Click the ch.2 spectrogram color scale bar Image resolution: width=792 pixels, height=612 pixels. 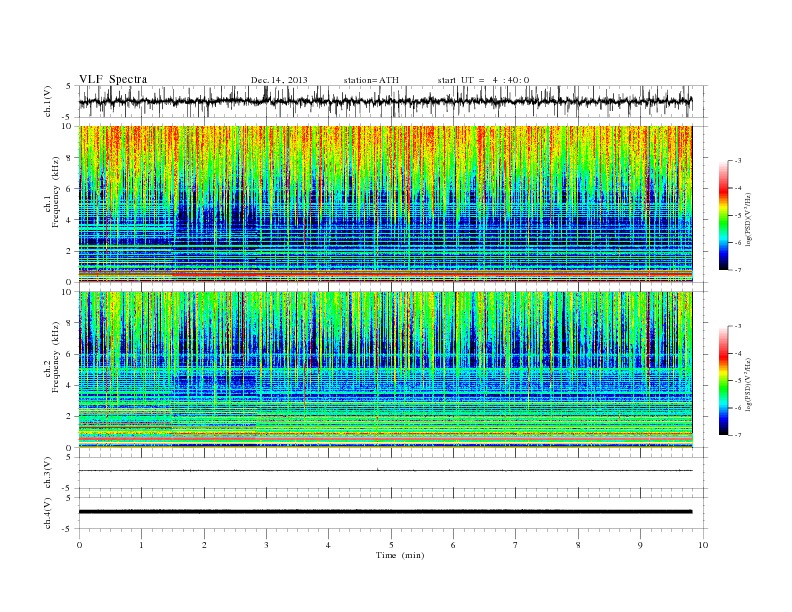coord(724,381)
